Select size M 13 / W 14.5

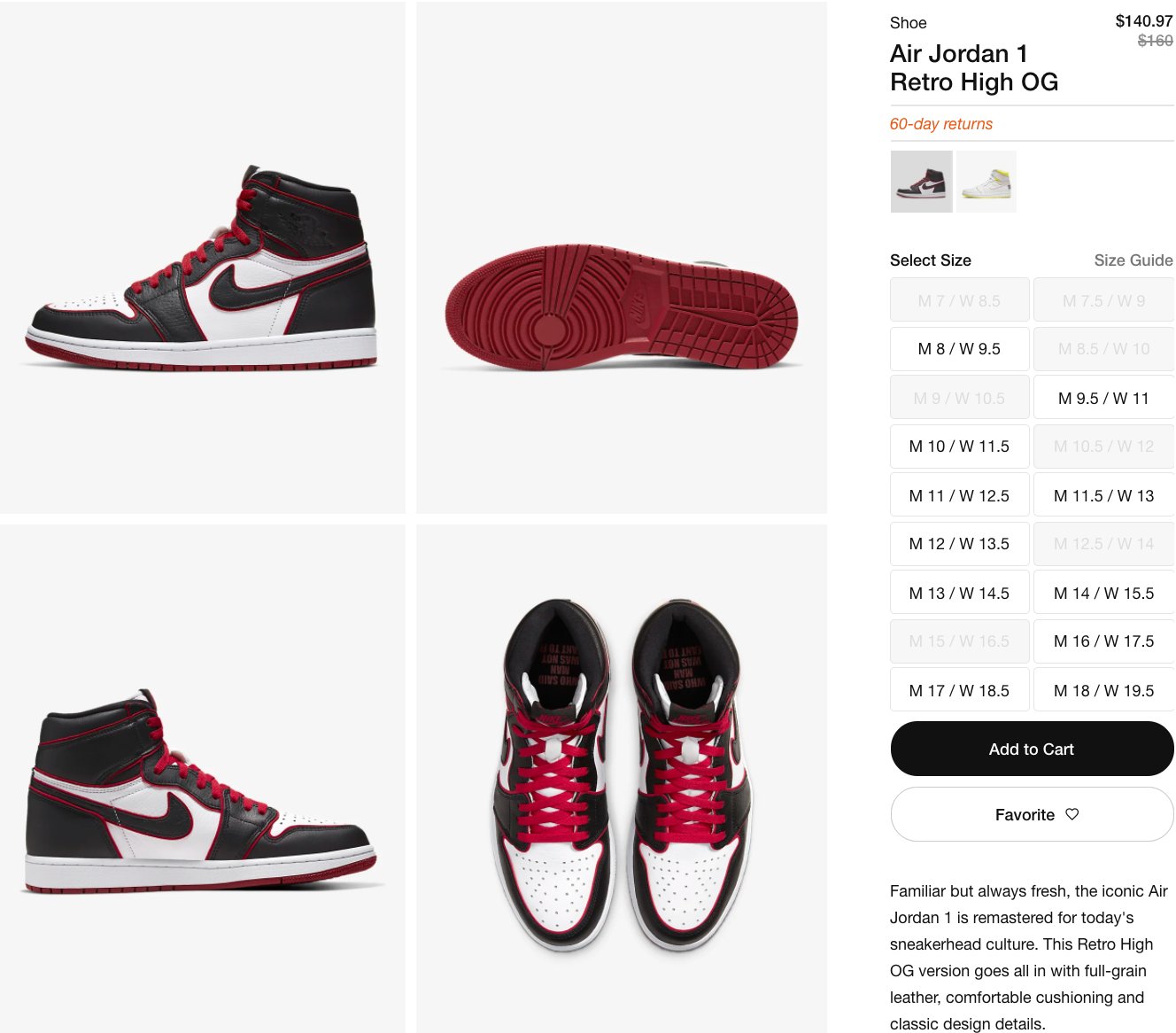tap(959, 593)
